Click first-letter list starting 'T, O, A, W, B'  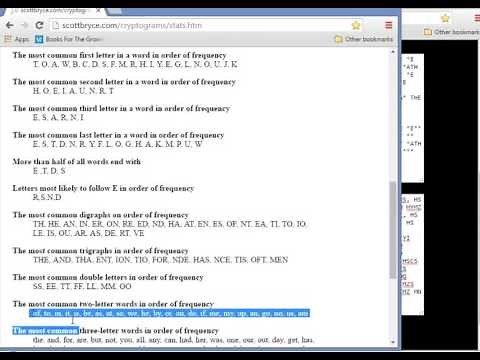[x=135, y=64]
